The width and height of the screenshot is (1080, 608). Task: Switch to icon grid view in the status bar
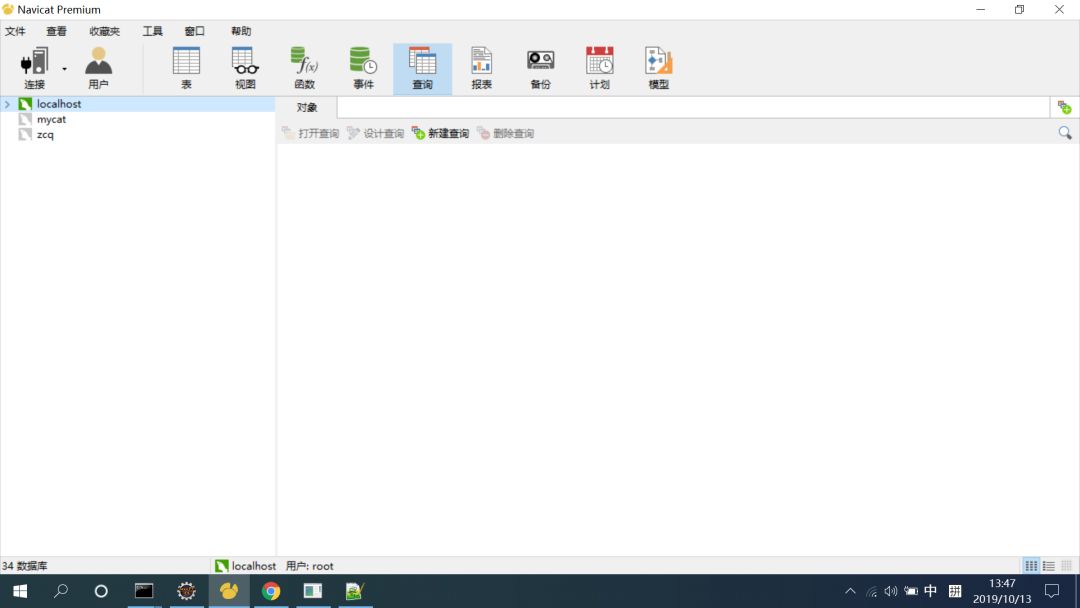pos(1031,566)
